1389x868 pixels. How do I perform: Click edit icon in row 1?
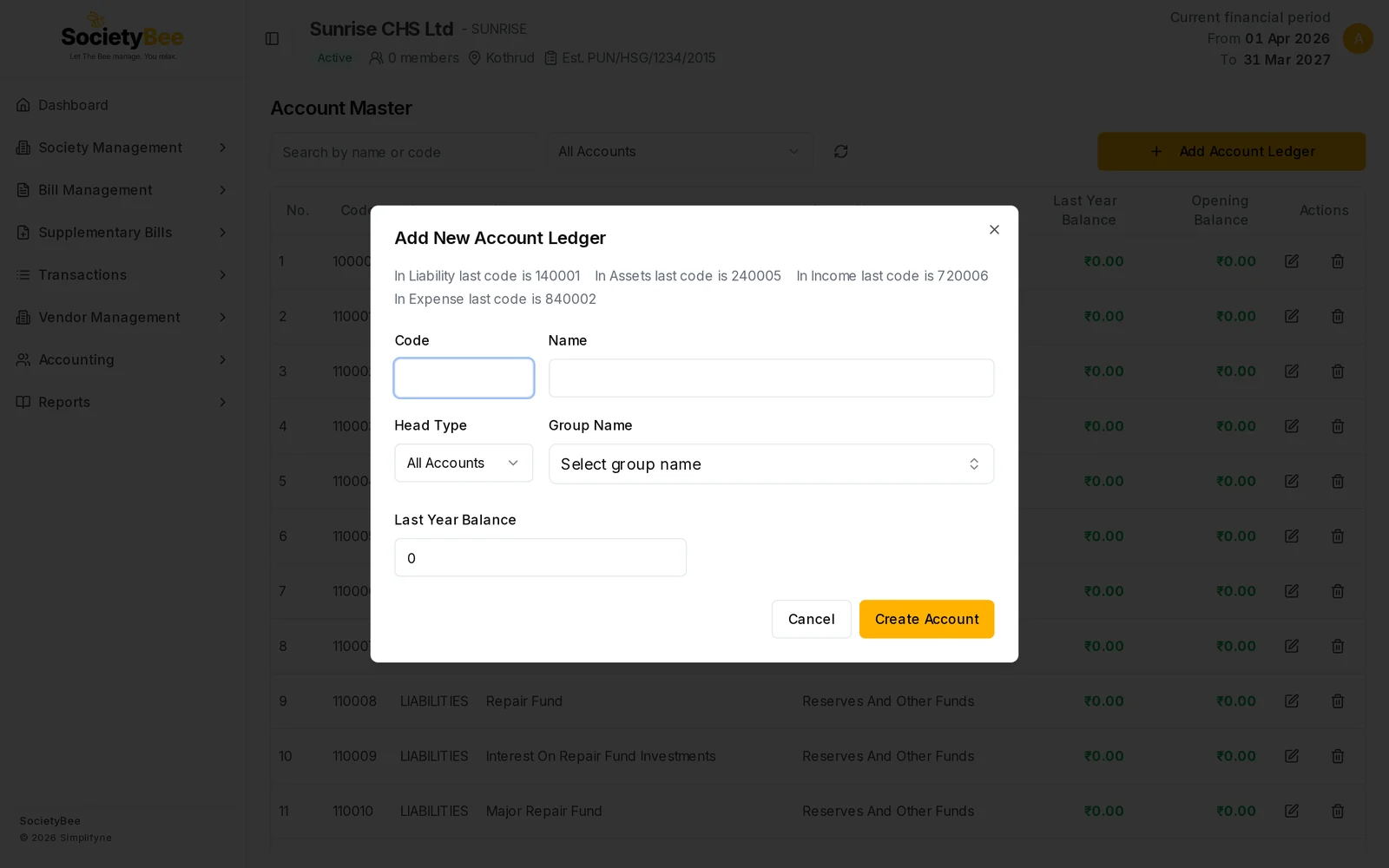click(1292, 261)
